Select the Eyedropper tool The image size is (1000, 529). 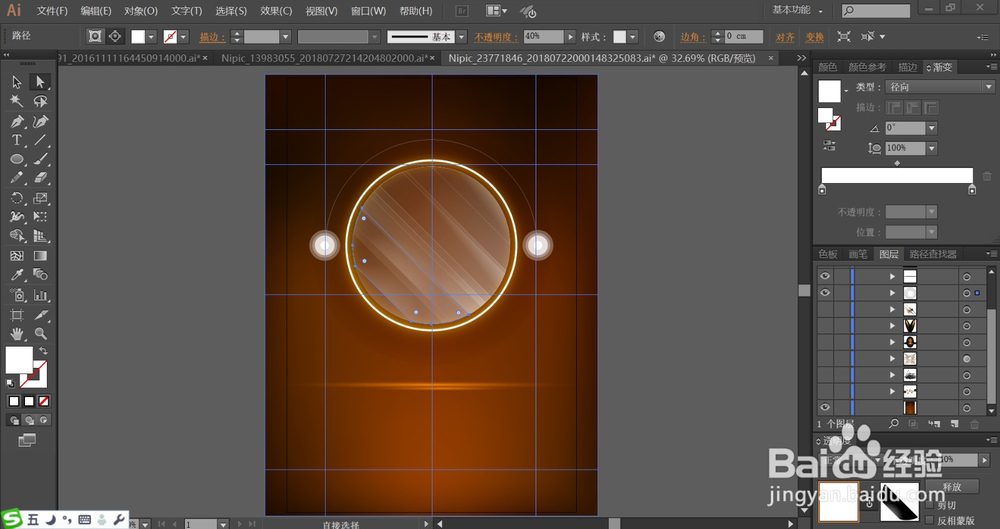click(x=17, y=275)
